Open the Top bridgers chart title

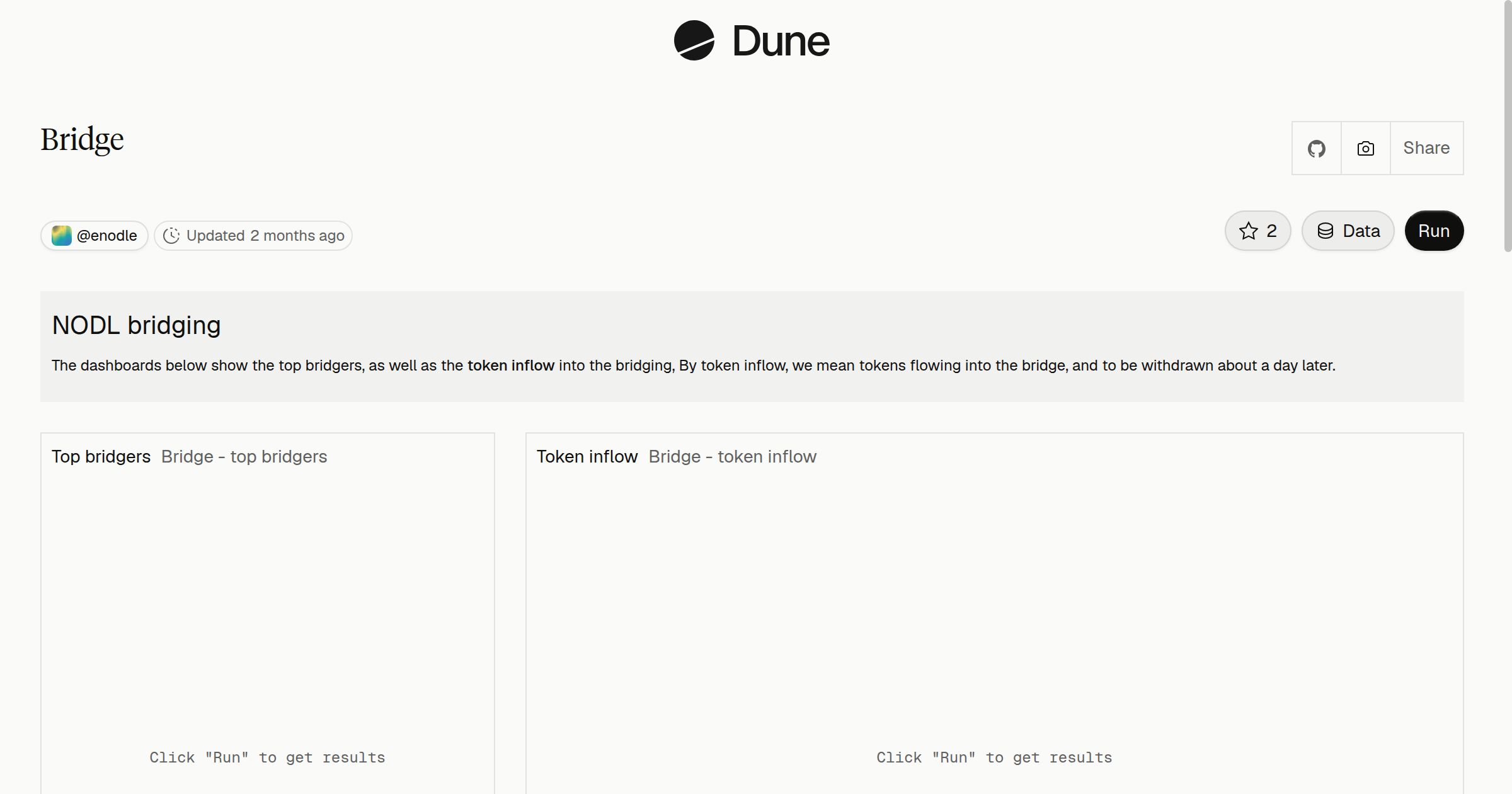101,456
